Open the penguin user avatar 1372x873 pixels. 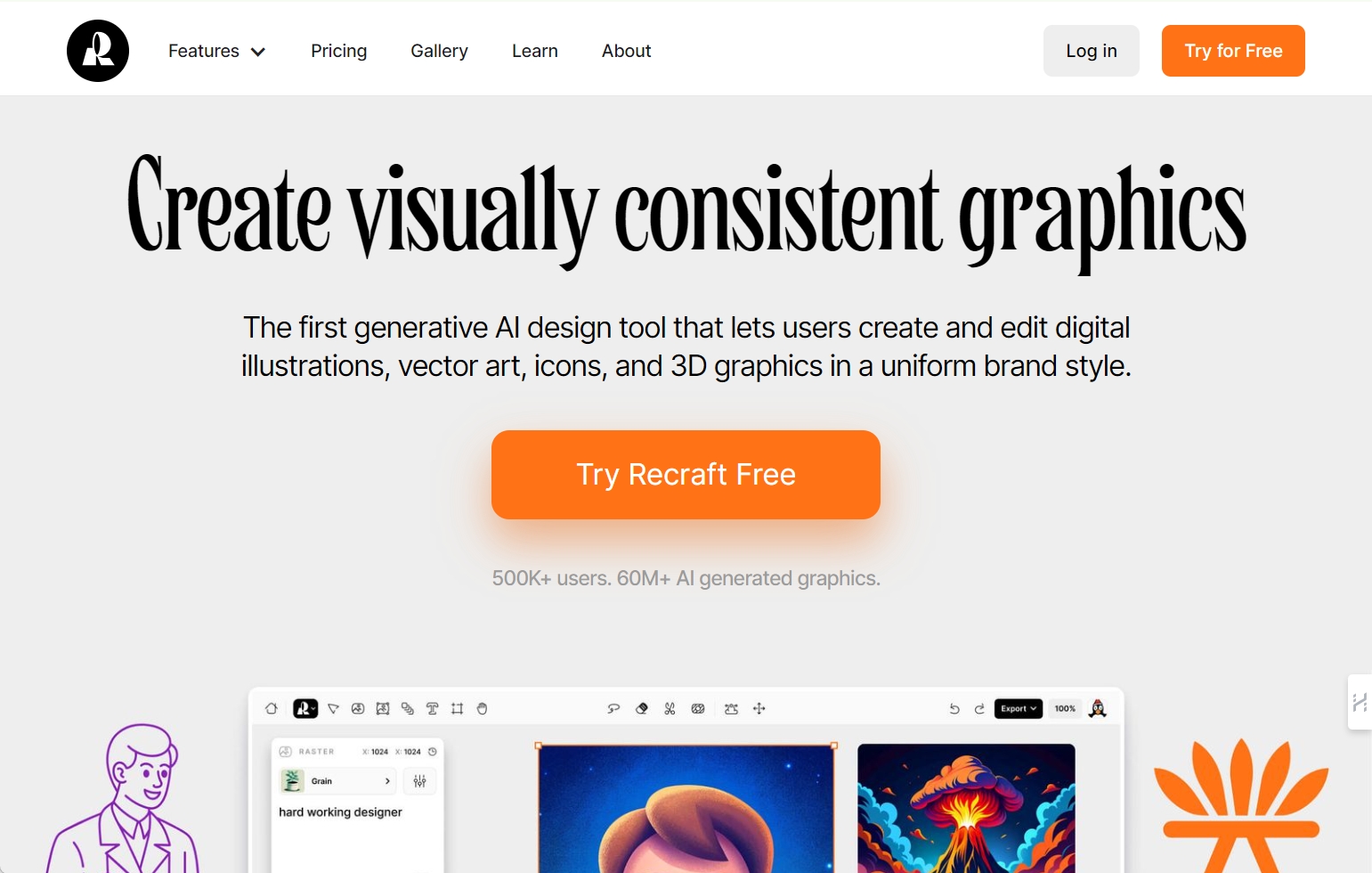1098,709
